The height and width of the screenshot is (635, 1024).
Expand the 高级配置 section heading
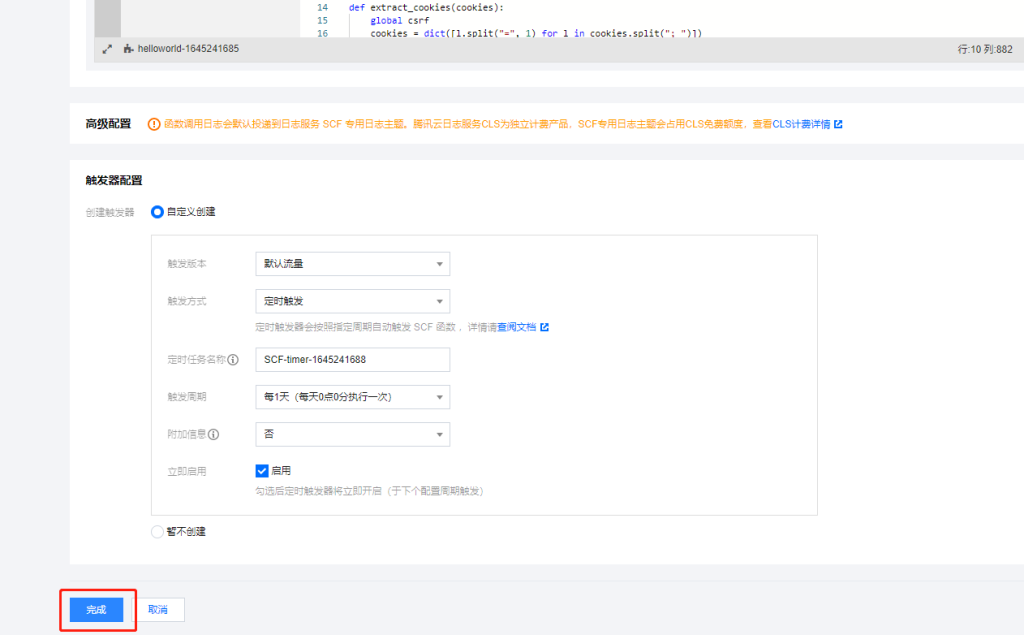coord(108,124)
